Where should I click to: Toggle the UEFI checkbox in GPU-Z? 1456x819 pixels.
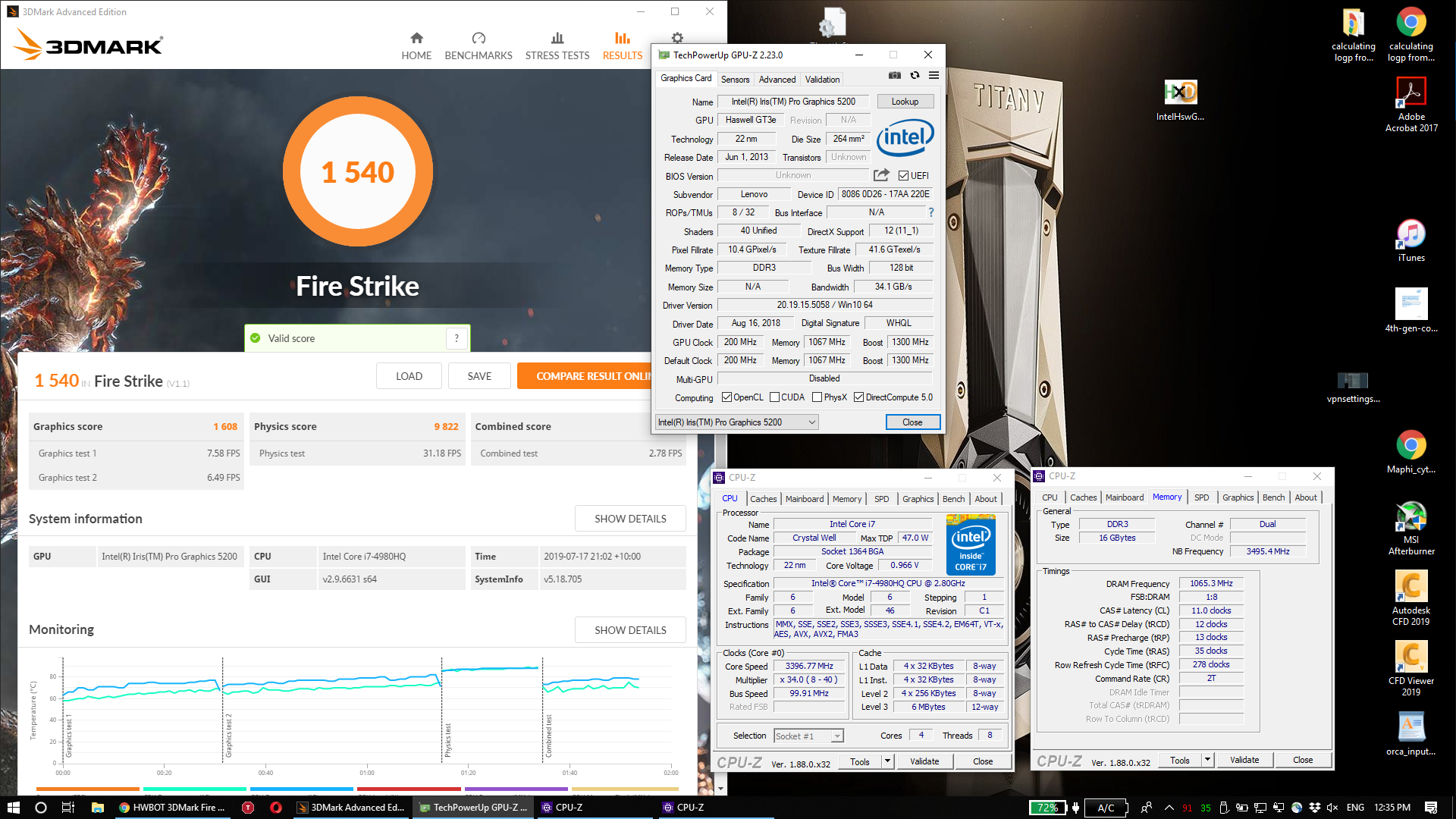(903, 176)
